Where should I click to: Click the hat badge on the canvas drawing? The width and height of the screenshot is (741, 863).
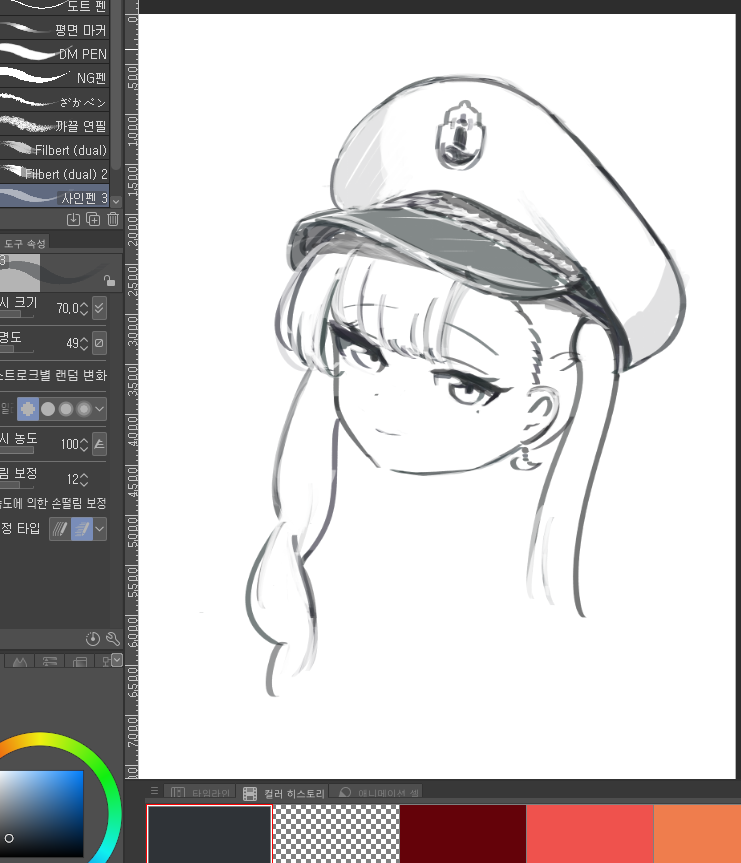pos(461,135)
